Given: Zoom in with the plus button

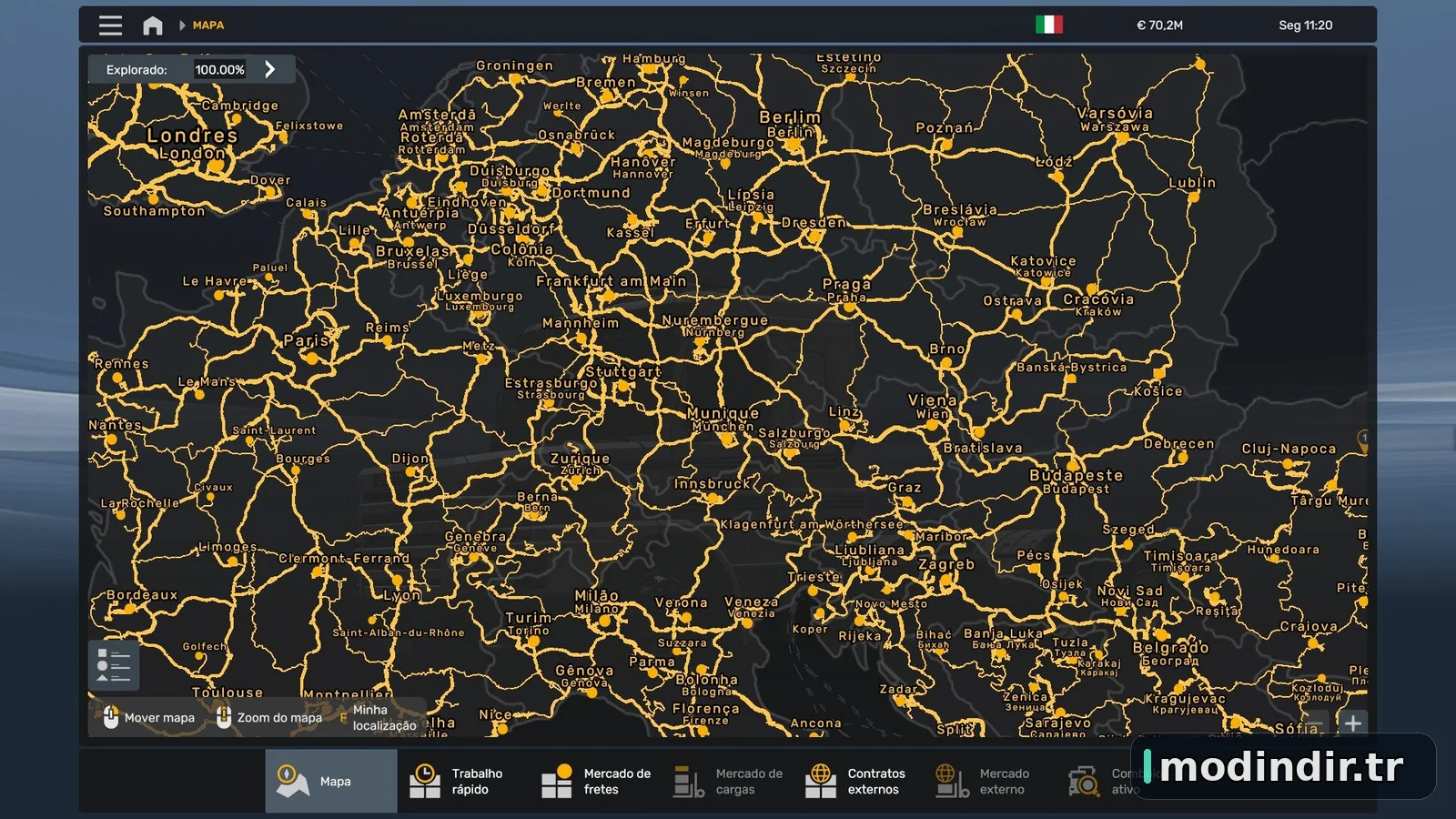Looking at the screenshot, I should pos(1353,723).
